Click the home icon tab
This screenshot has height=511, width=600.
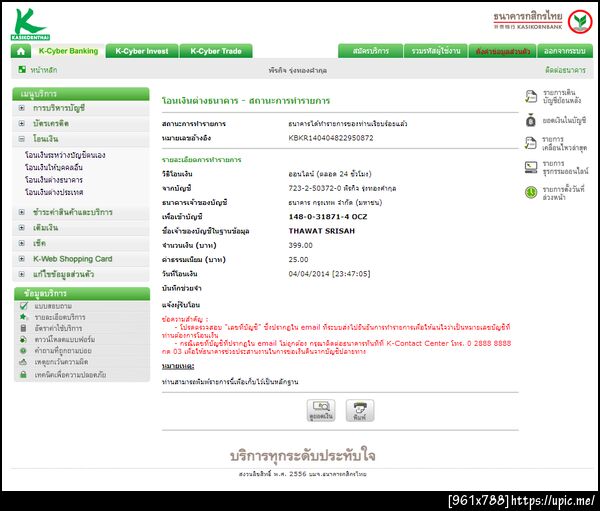[x=21, y=51]
